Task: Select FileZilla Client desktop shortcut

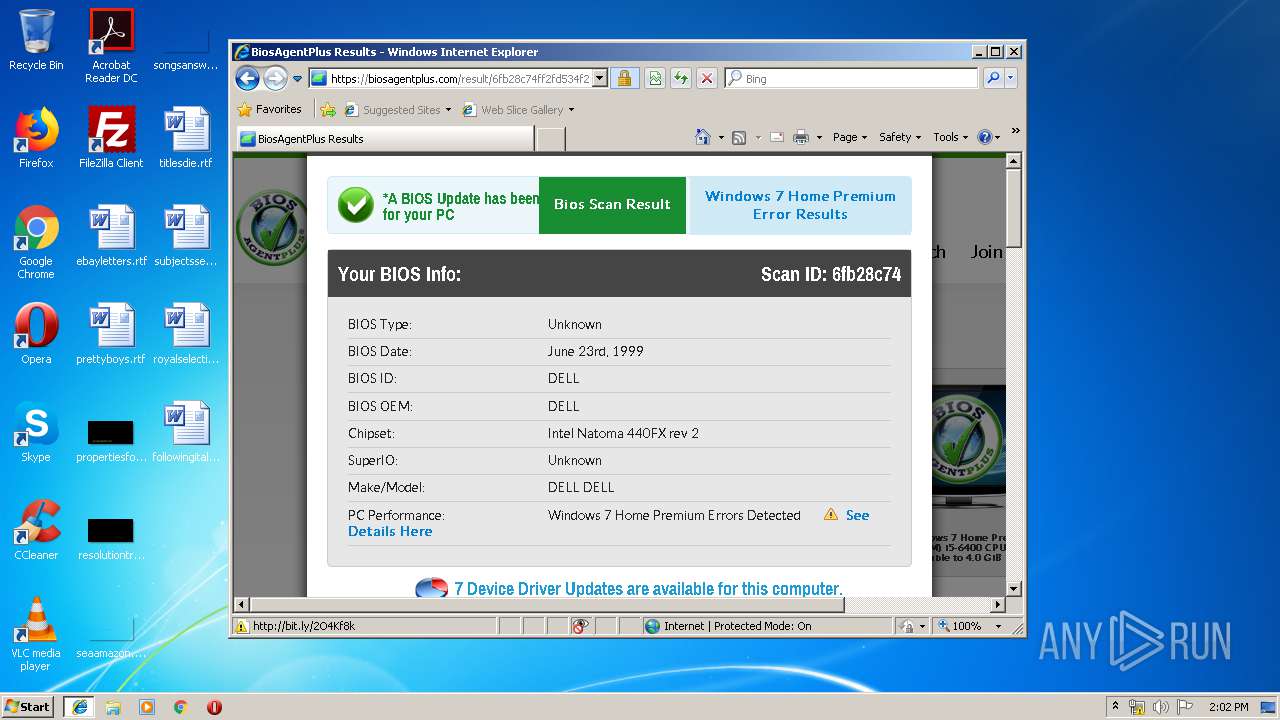Action: click(111, 138)
